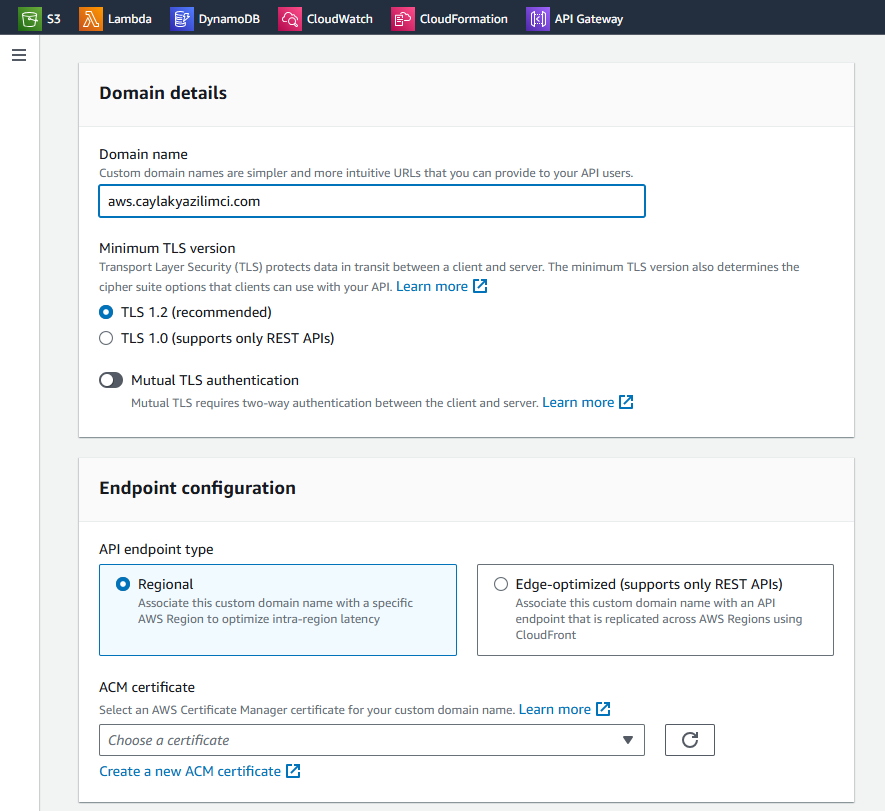Click external link icon beside ACM Learn more
The width and height of the screenshot is (885, 811).
click(x=603, y=709)
